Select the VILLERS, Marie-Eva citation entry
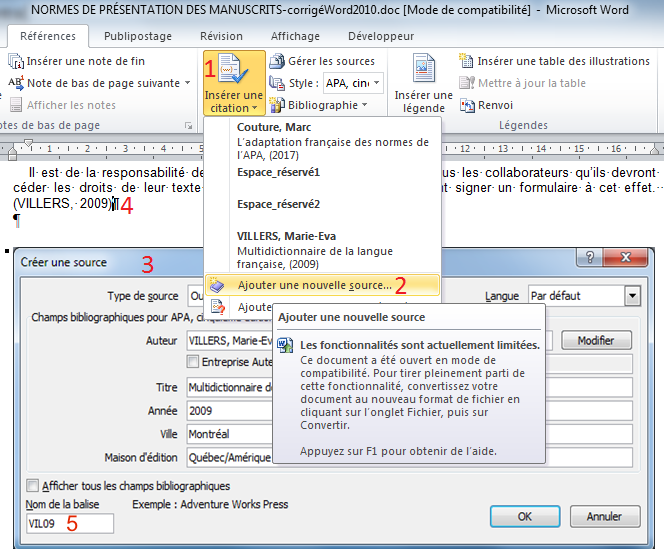665x549 pixels. (322, 250)
